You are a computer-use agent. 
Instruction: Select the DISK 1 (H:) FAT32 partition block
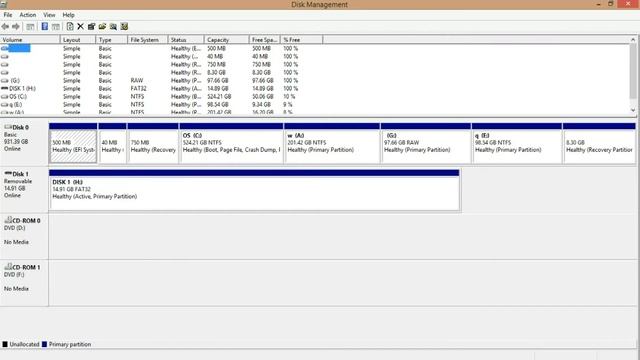[x=254, y=190]
